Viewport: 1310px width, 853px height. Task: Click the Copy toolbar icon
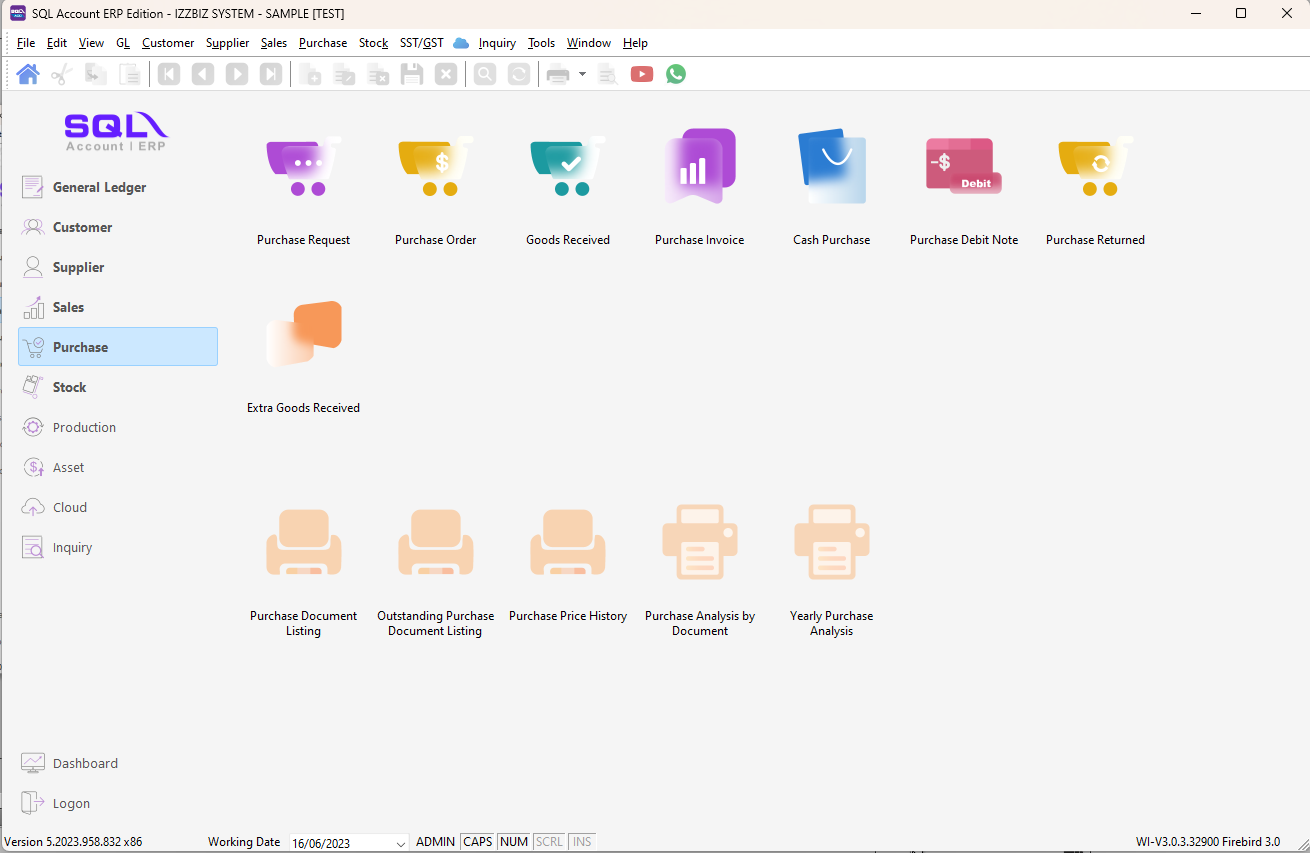click(96, 74)
